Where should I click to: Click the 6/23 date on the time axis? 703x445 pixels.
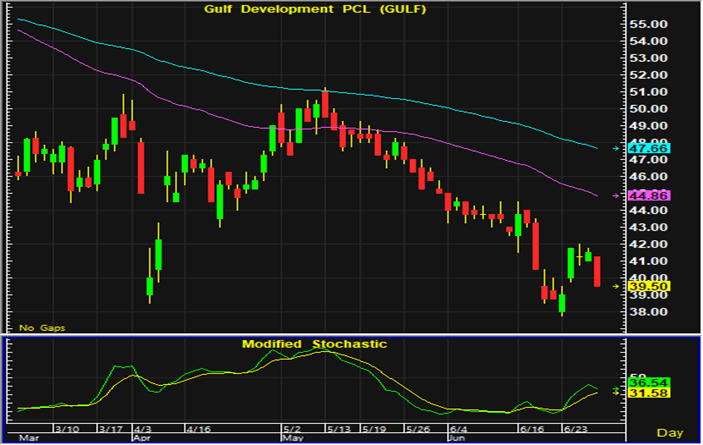tap(575, 428)
